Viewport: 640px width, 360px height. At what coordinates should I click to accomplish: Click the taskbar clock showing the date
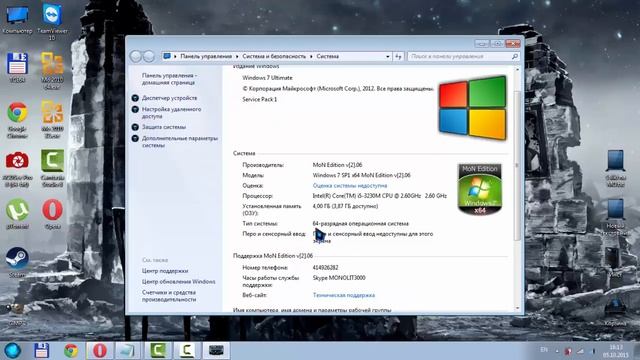tap(616, 351)
